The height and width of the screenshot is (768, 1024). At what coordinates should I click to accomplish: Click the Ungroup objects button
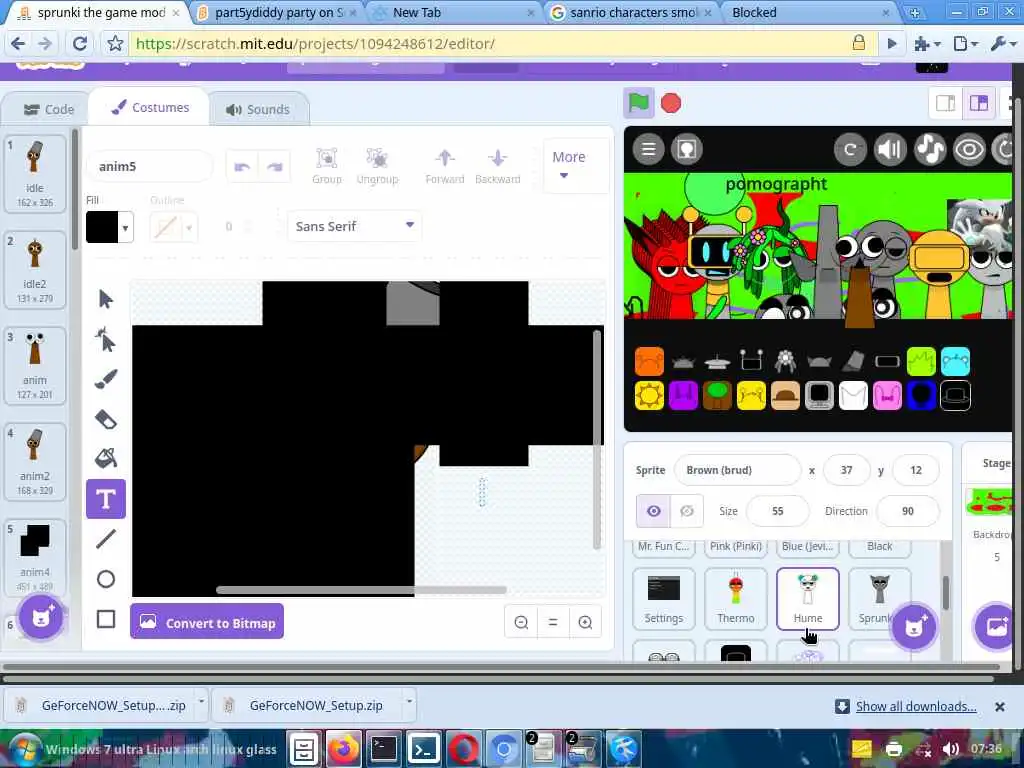tap(377, 166)
